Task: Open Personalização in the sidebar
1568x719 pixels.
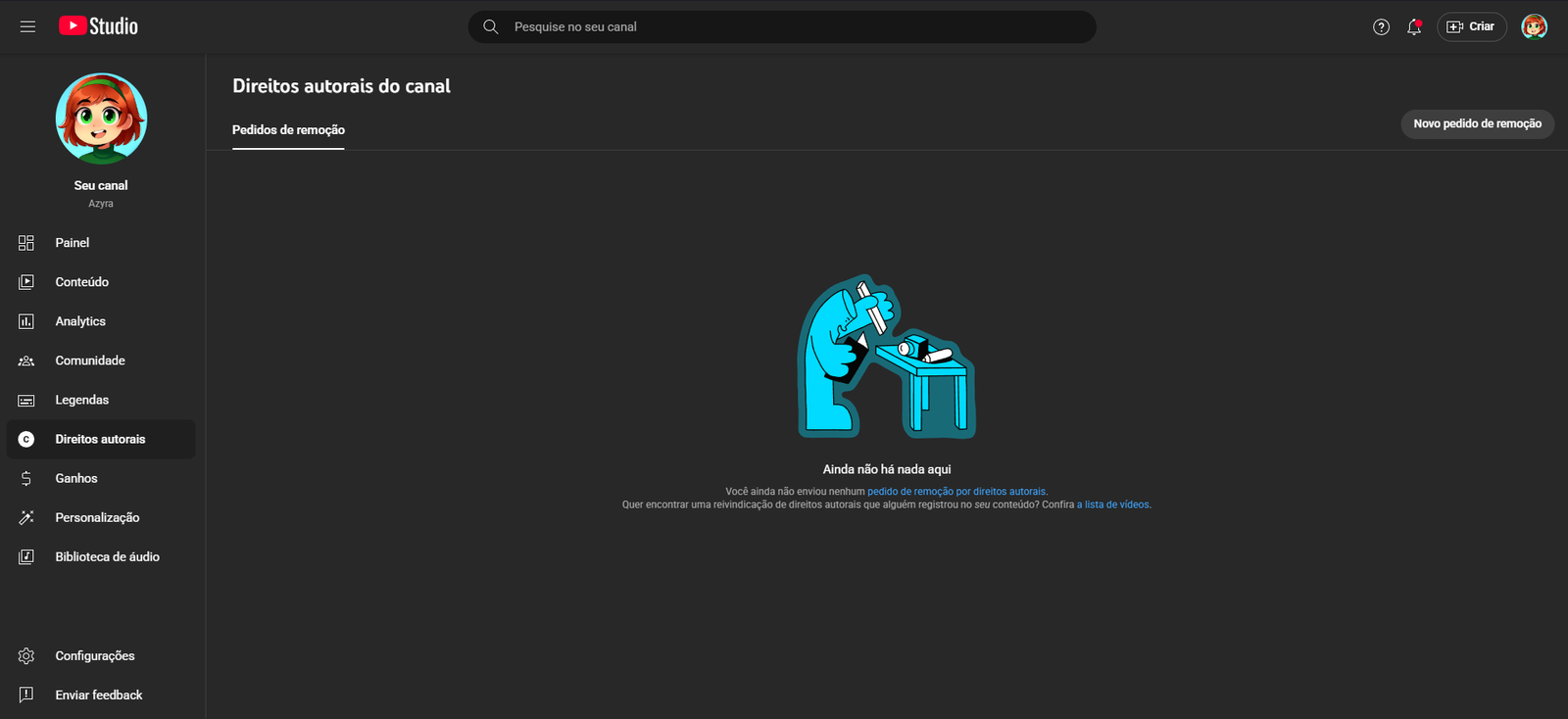Action: click(101, 517)
